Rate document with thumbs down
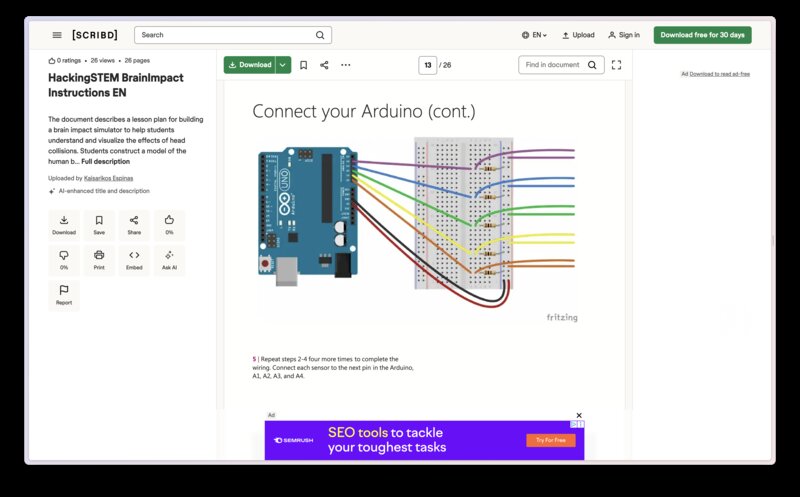This screenshot has height=497, width=800. click(64, 260)
